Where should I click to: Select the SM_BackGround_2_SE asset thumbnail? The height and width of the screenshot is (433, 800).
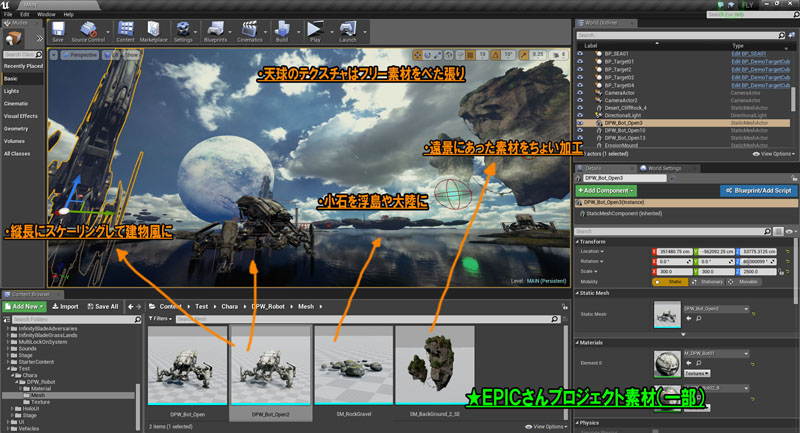point(435,366)
